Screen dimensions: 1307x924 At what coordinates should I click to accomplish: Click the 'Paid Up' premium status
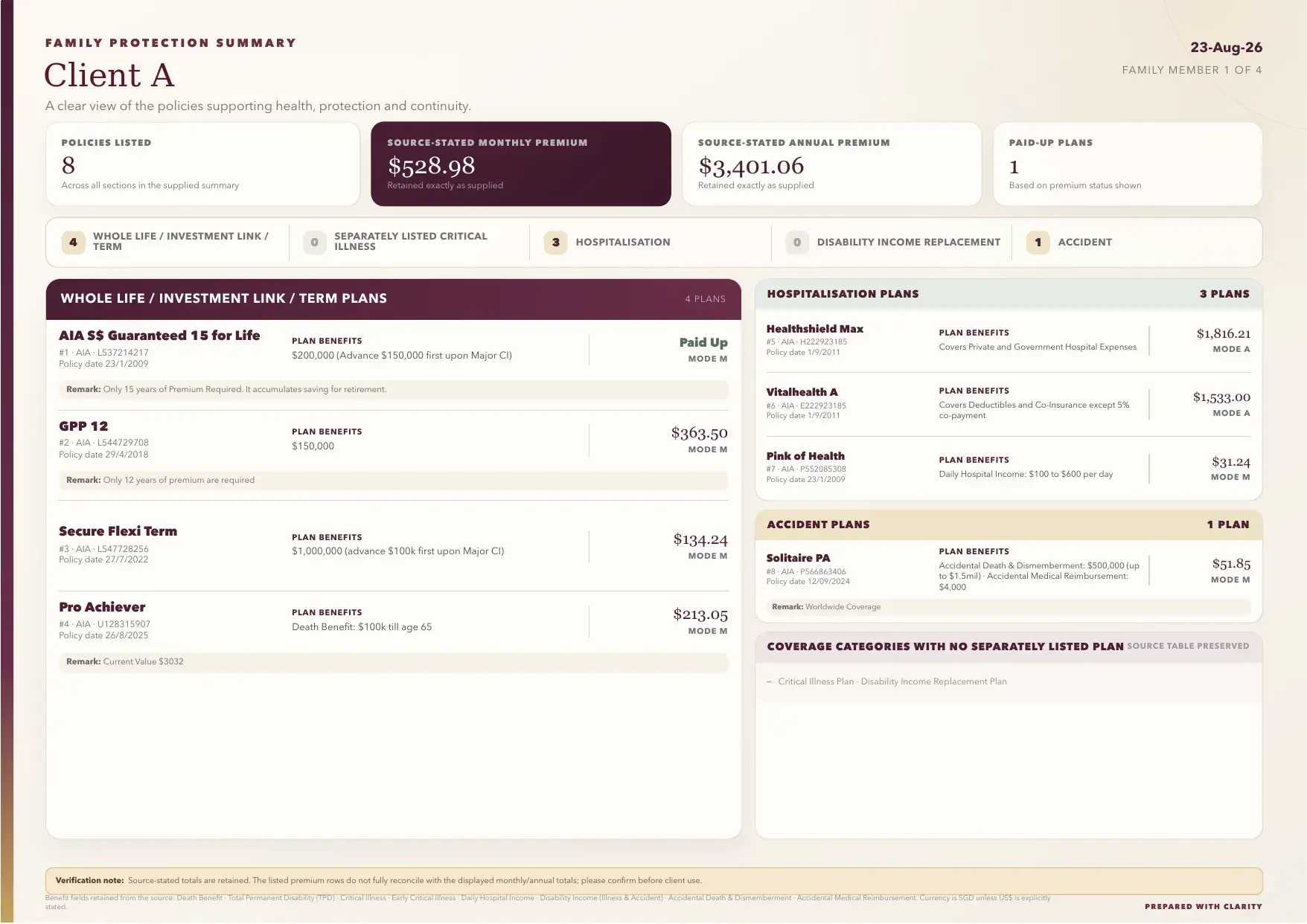[x=703, y=342]
